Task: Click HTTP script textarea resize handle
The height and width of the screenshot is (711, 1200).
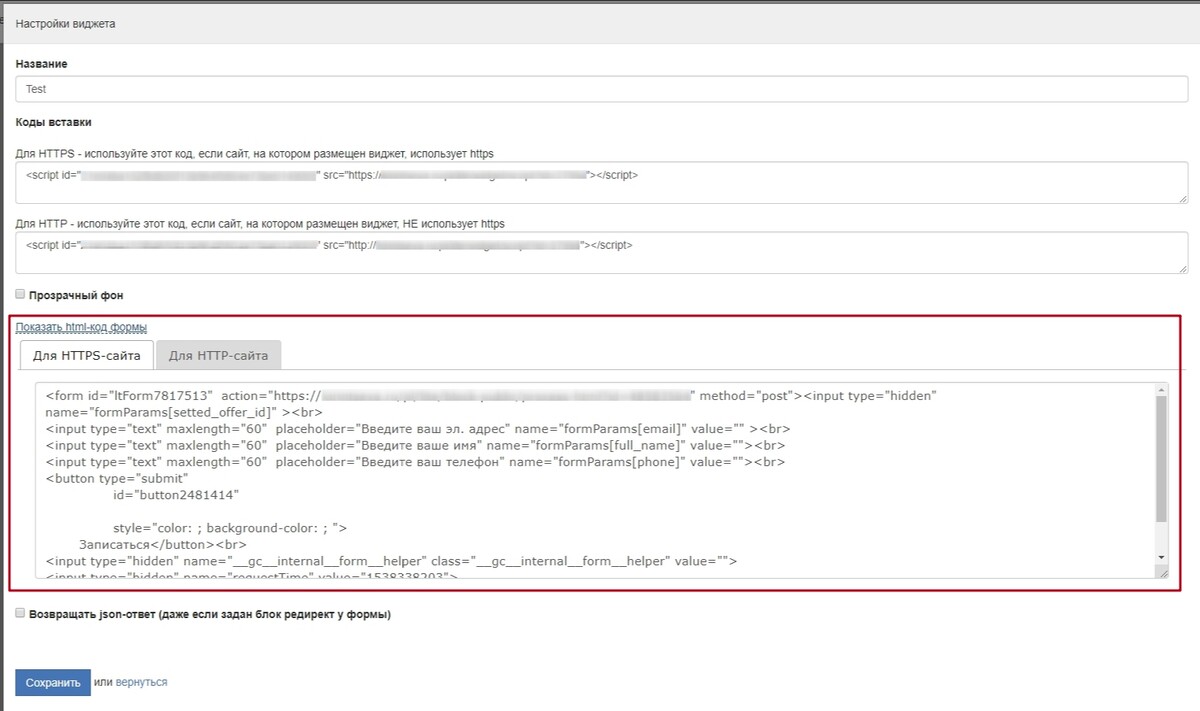Action: [x=1182, y=268]
